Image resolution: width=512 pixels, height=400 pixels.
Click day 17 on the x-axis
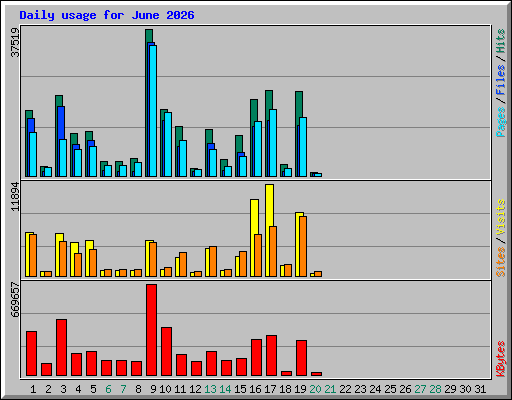click(270, 389)
